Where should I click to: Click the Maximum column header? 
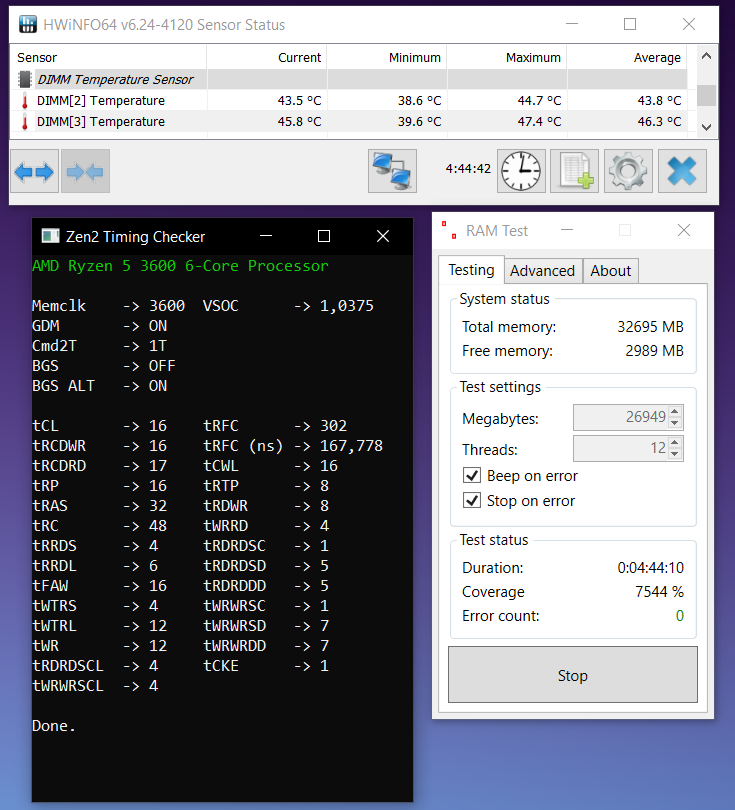click(x=507, y=57)
